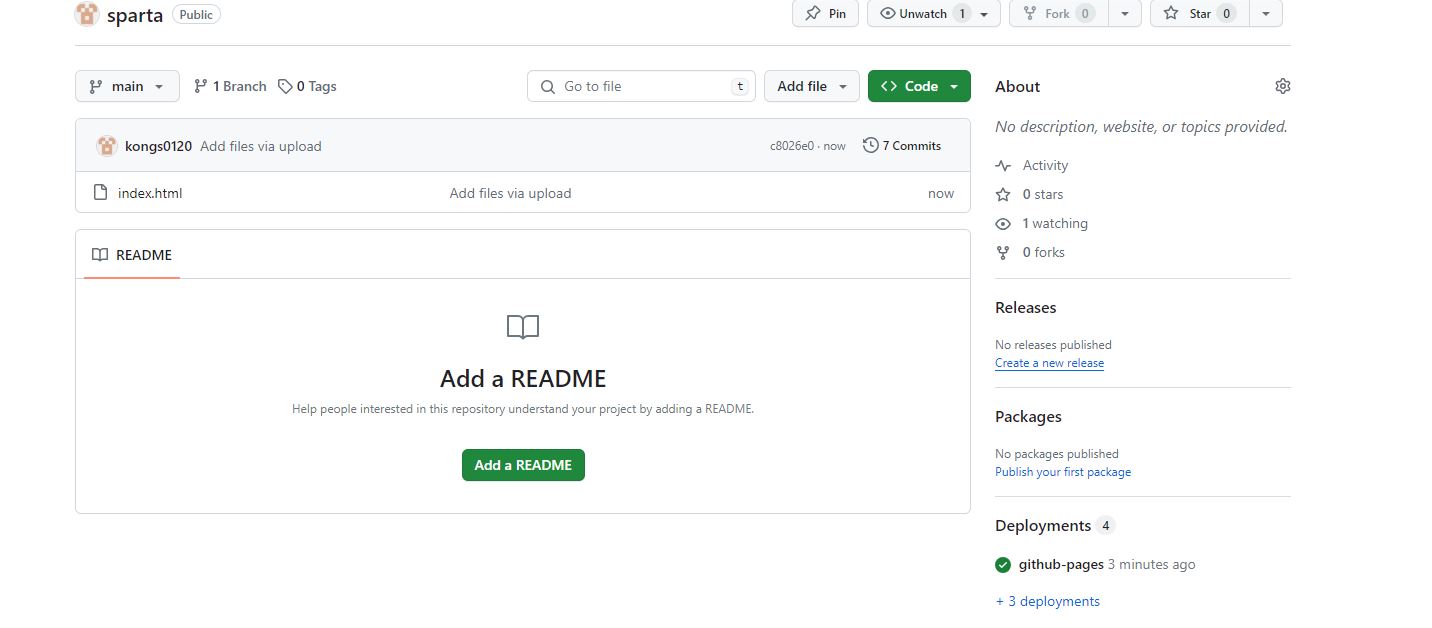
Task: Open the Activity link
Action: pos(1045,166)
